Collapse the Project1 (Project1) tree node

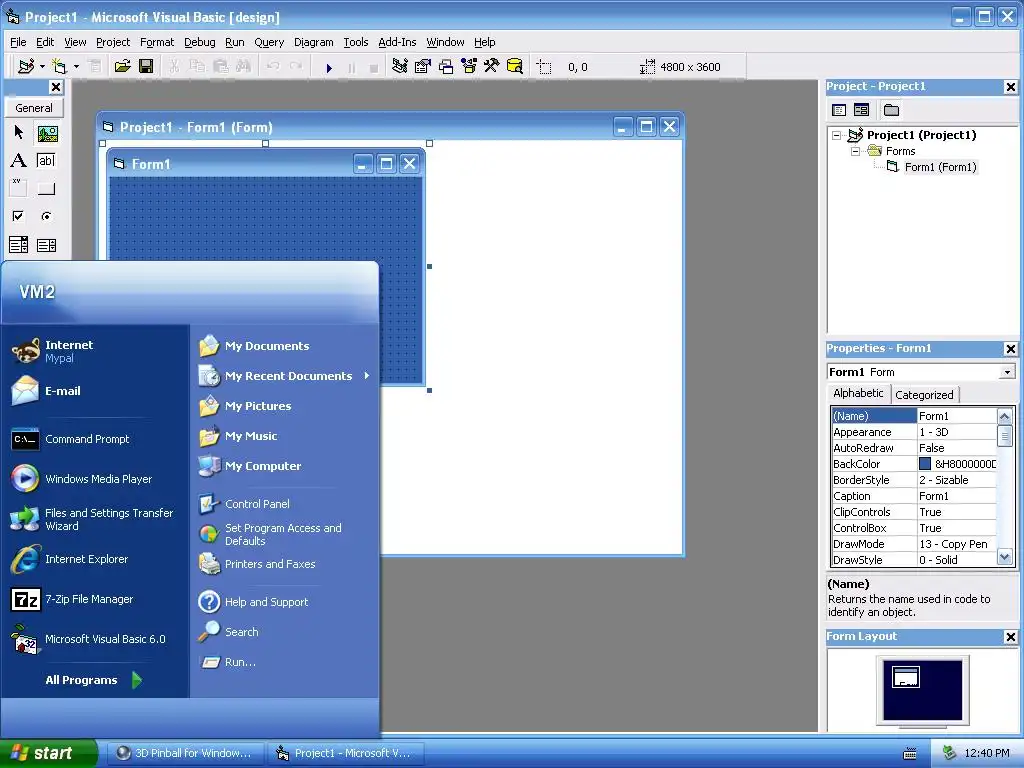coord(837,135)
